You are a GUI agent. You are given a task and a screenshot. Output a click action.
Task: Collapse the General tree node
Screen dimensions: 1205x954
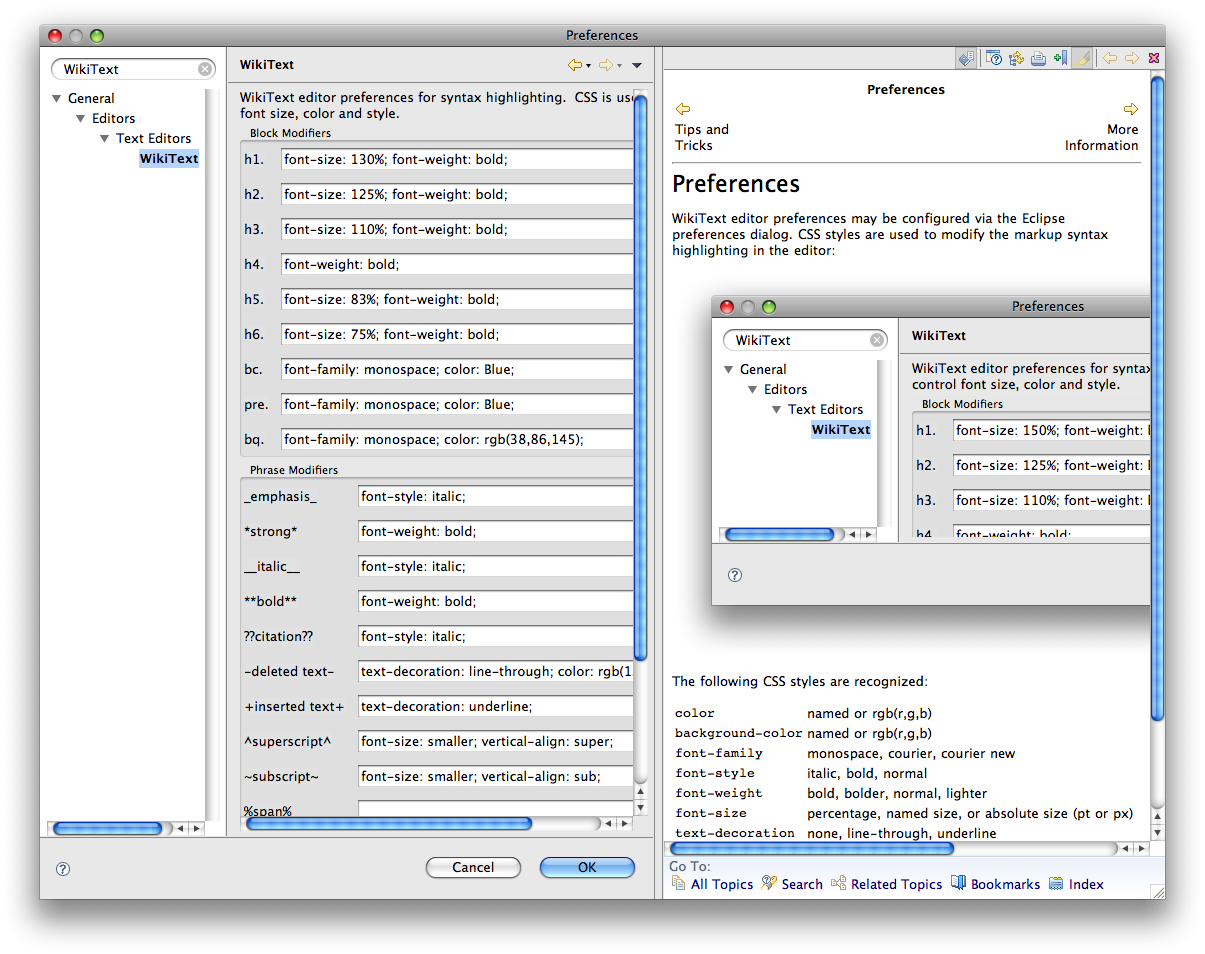57,98
